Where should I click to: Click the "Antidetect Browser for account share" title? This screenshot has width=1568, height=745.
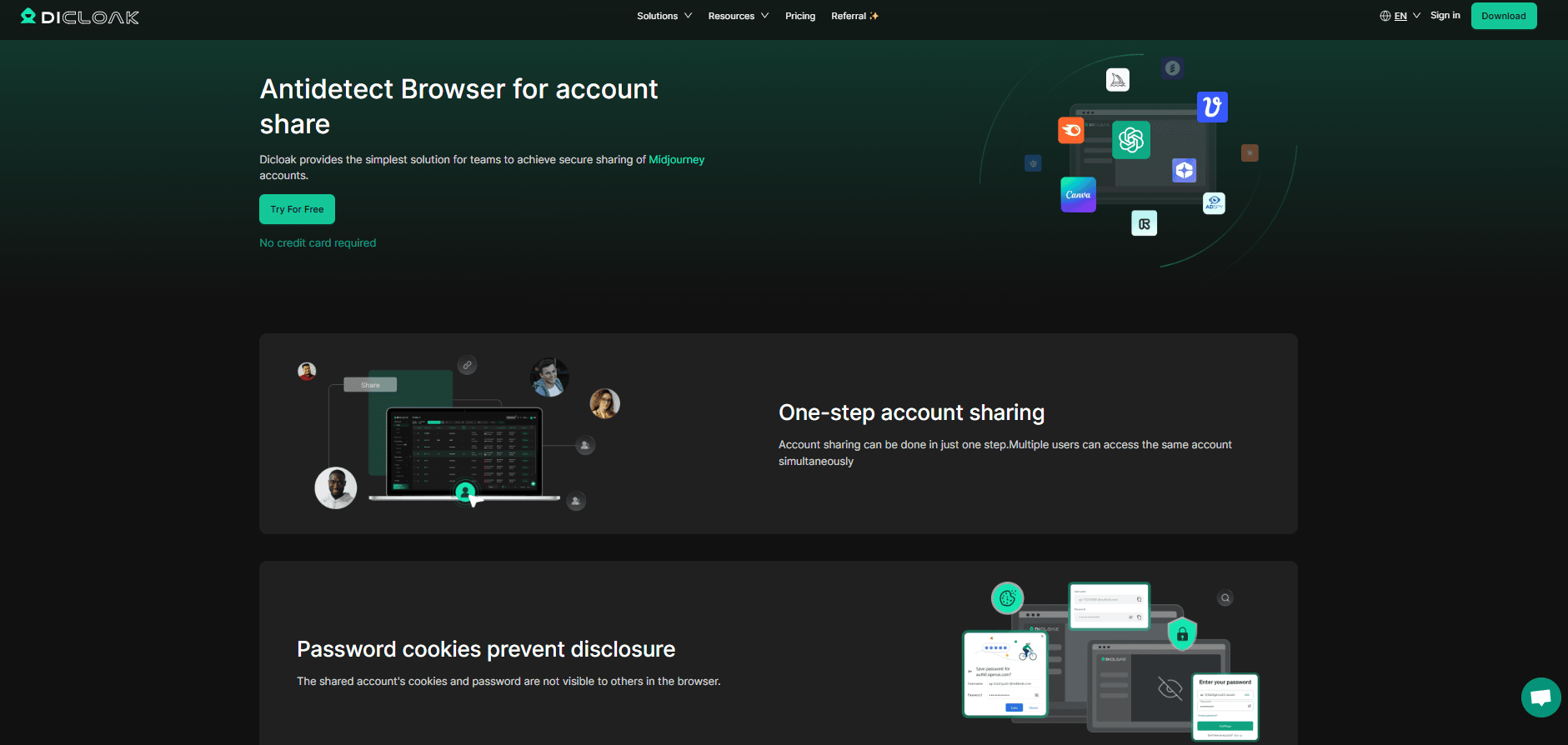click(458, 107)
